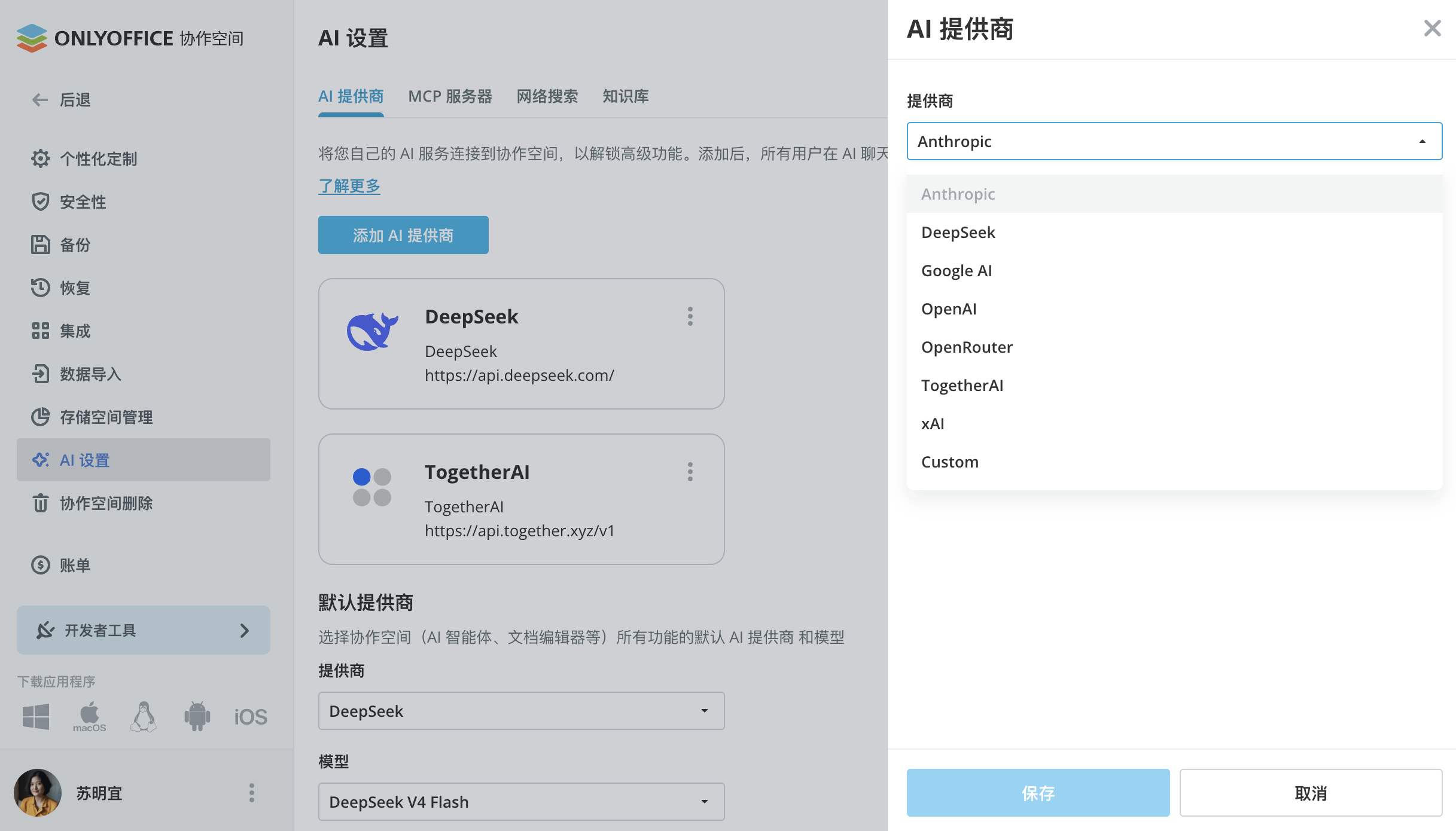
Task: Open the 了解更多 link
Action: pyautogui.click(x=349, y=186)
